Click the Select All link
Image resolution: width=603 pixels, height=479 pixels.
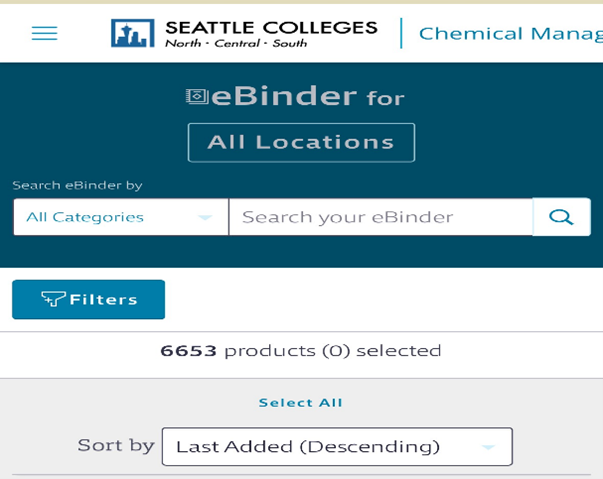coord(300,403)
